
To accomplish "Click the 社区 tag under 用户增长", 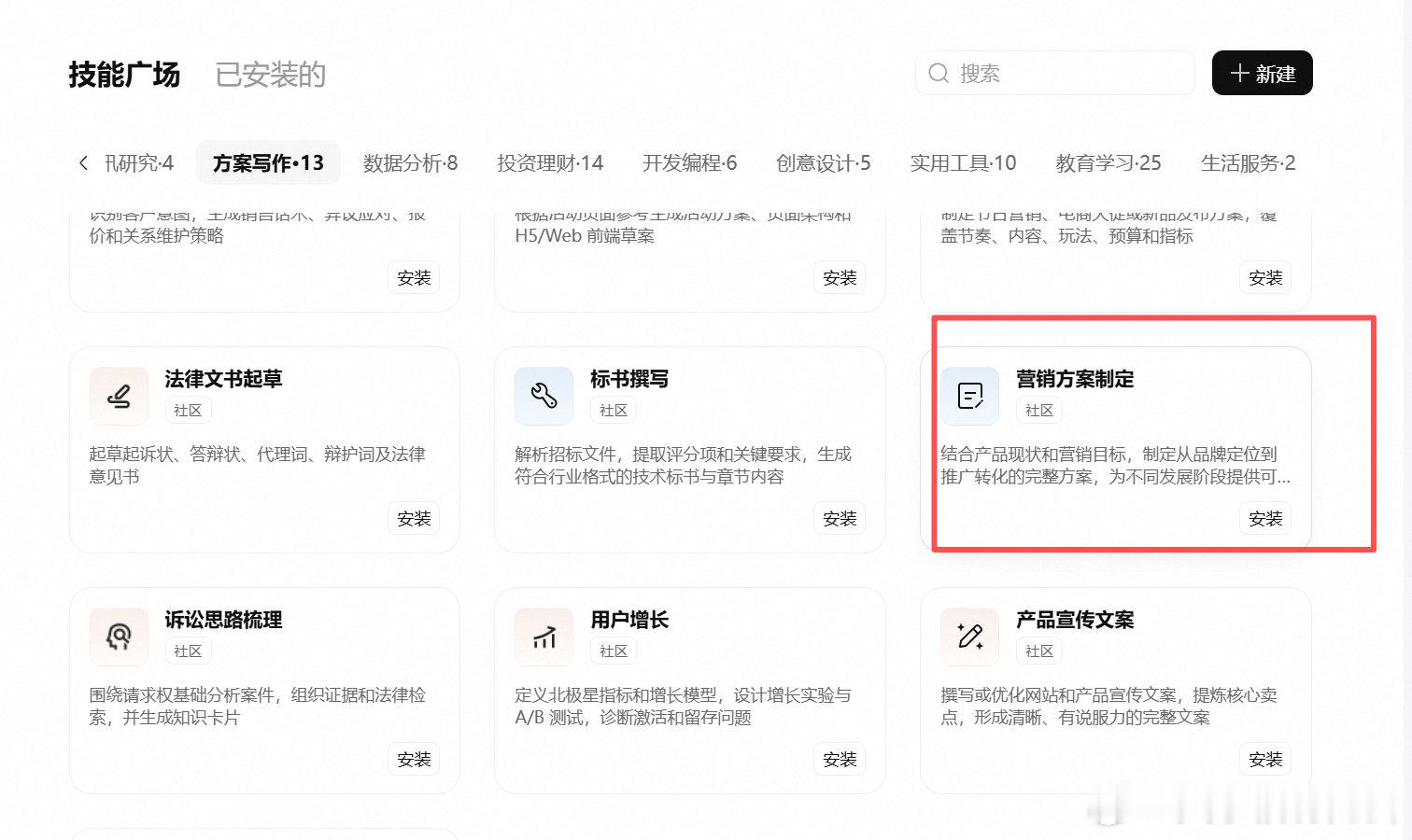I will point(614,651).
